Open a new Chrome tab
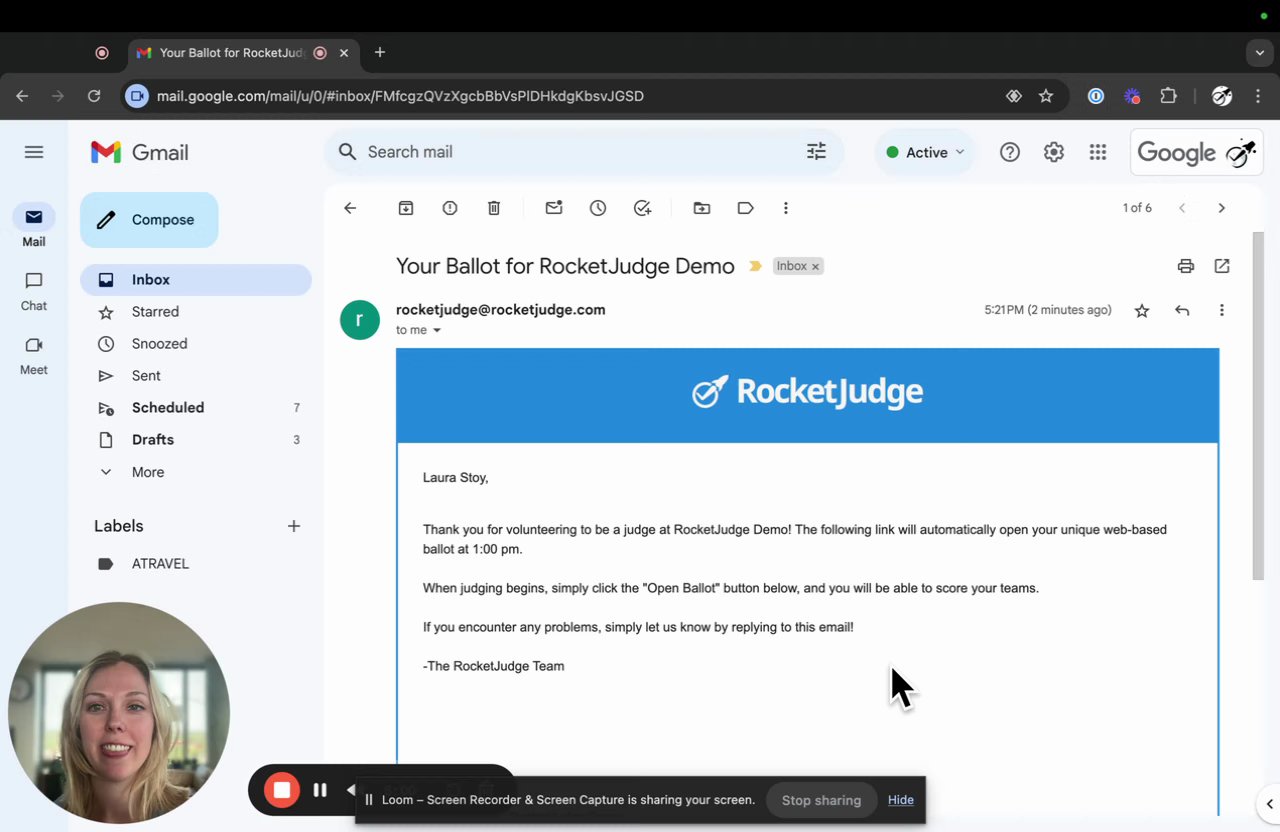Image resolution: width=1280 pixels, height=832 pixels. coord(380,53)
